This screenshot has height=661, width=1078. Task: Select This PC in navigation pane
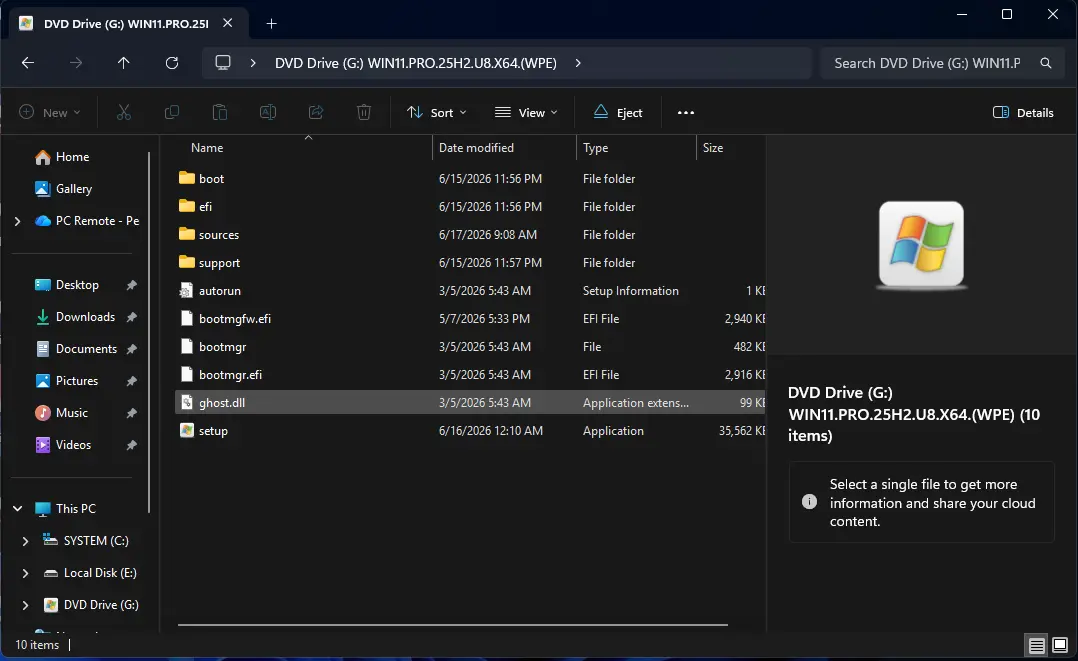point(76,508)
